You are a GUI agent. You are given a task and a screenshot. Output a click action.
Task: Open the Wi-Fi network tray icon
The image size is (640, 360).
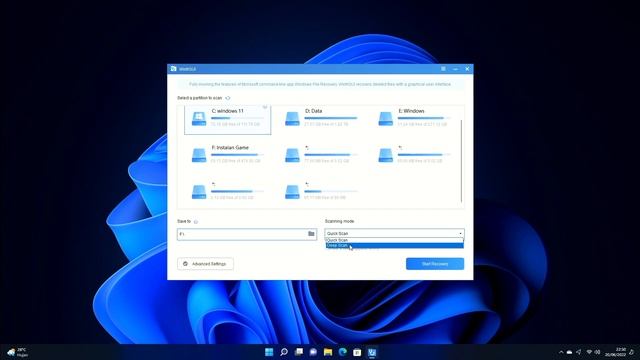click(x=589, y=352)
